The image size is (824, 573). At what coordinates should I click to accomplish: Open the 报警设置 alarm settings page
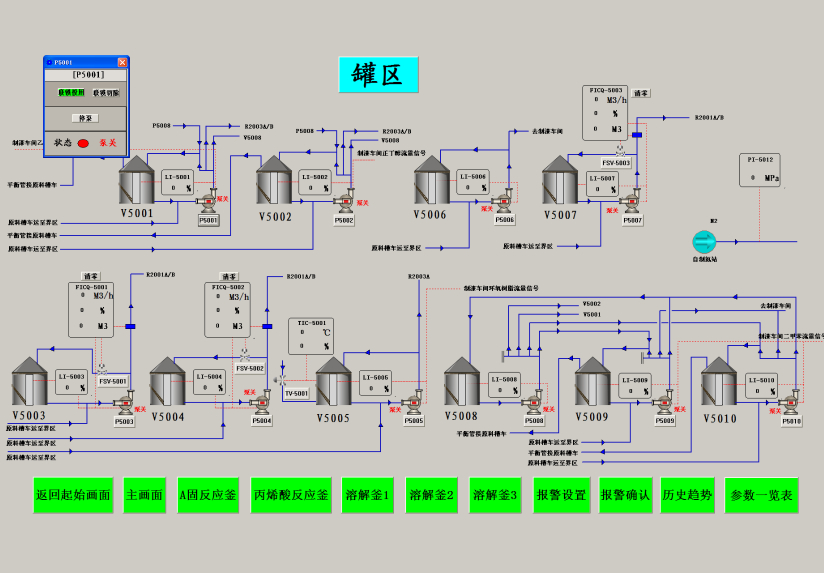tap(561, 495)
